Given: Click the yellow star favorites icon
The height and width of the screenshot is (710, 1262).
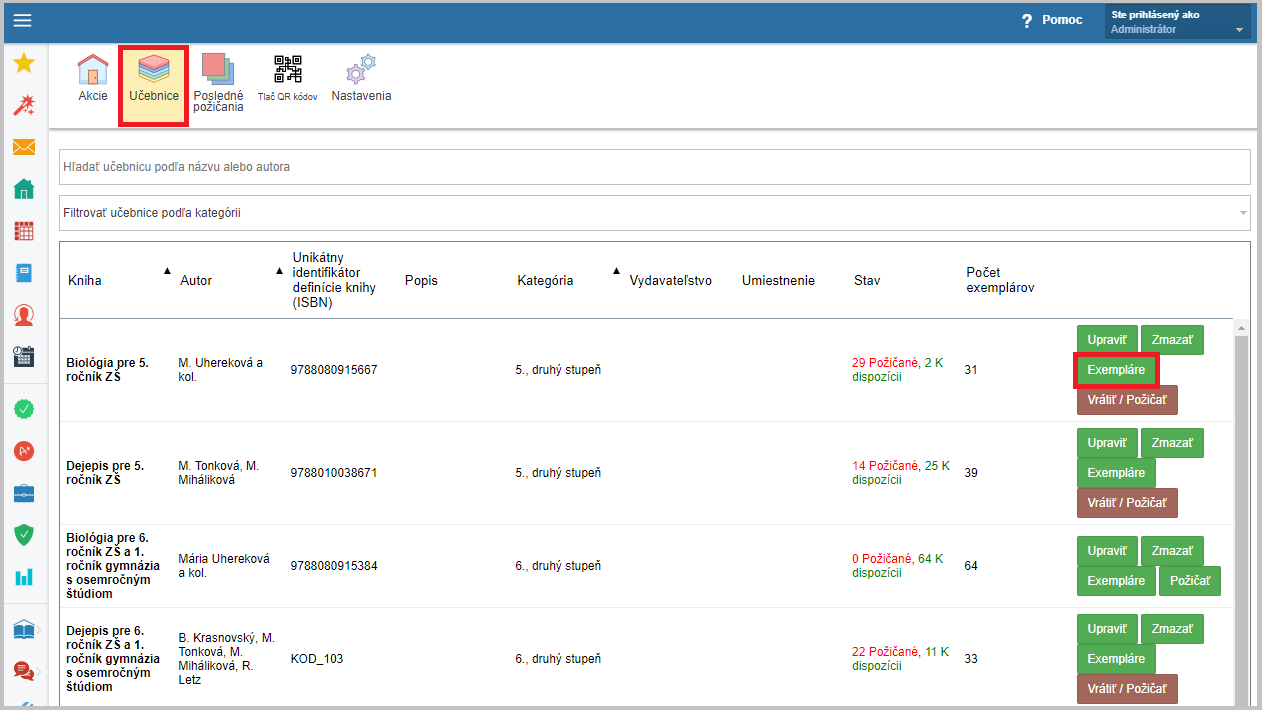Looking at the screenshot, I should point(24,63).
